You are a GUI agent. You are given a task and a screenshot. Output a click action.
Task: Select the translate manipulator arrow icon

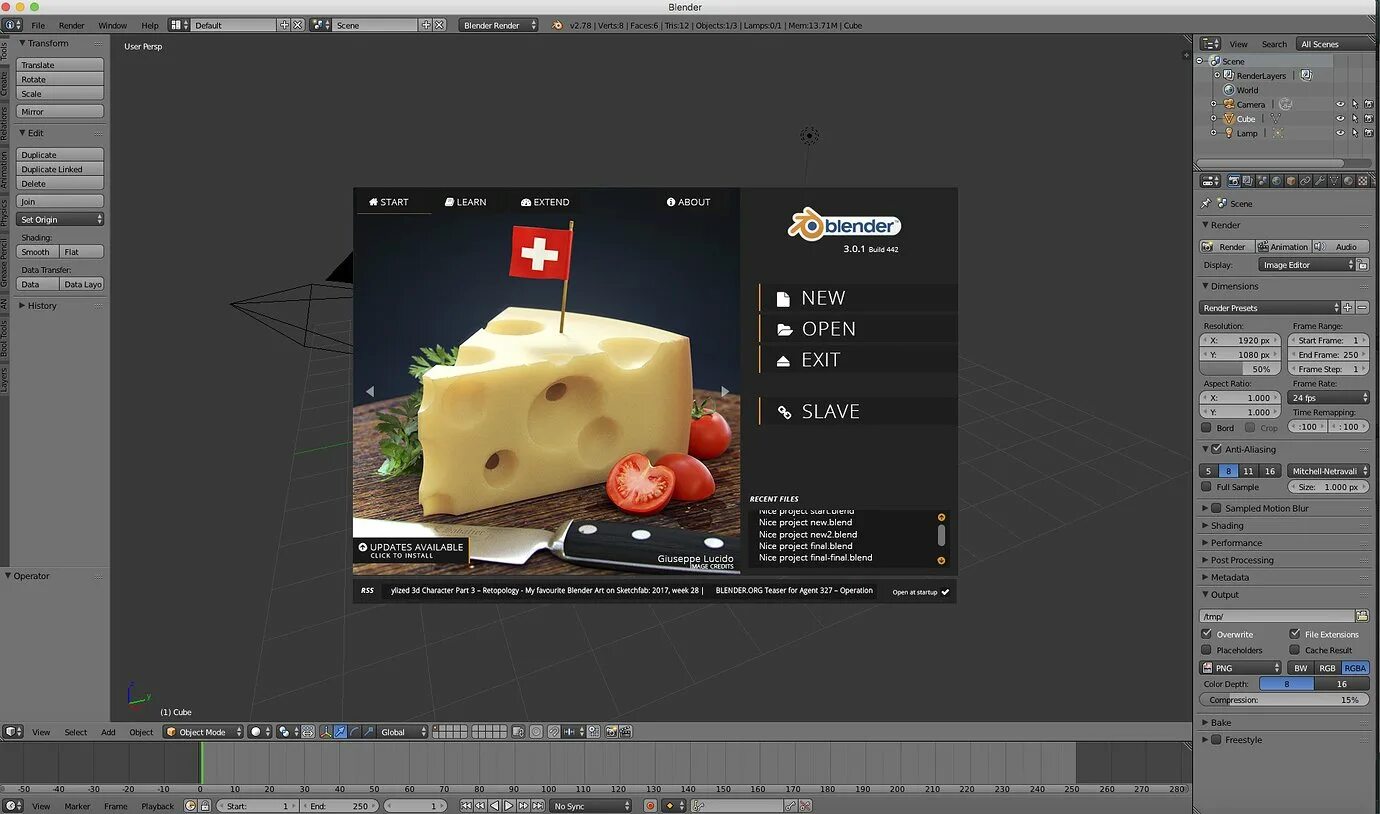340,732
